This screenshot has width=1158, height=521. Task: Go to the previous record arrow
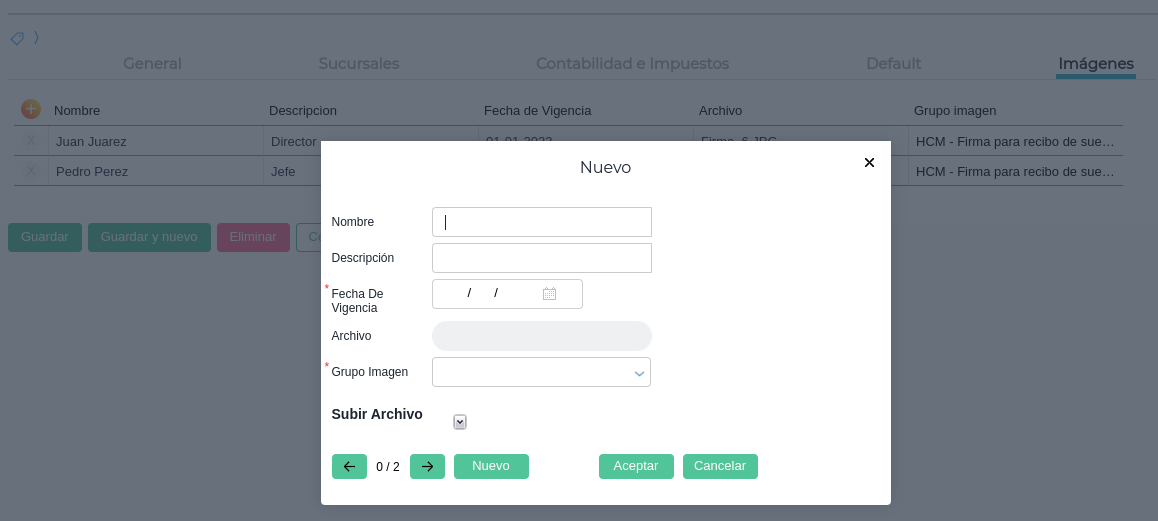click(349, 467)
